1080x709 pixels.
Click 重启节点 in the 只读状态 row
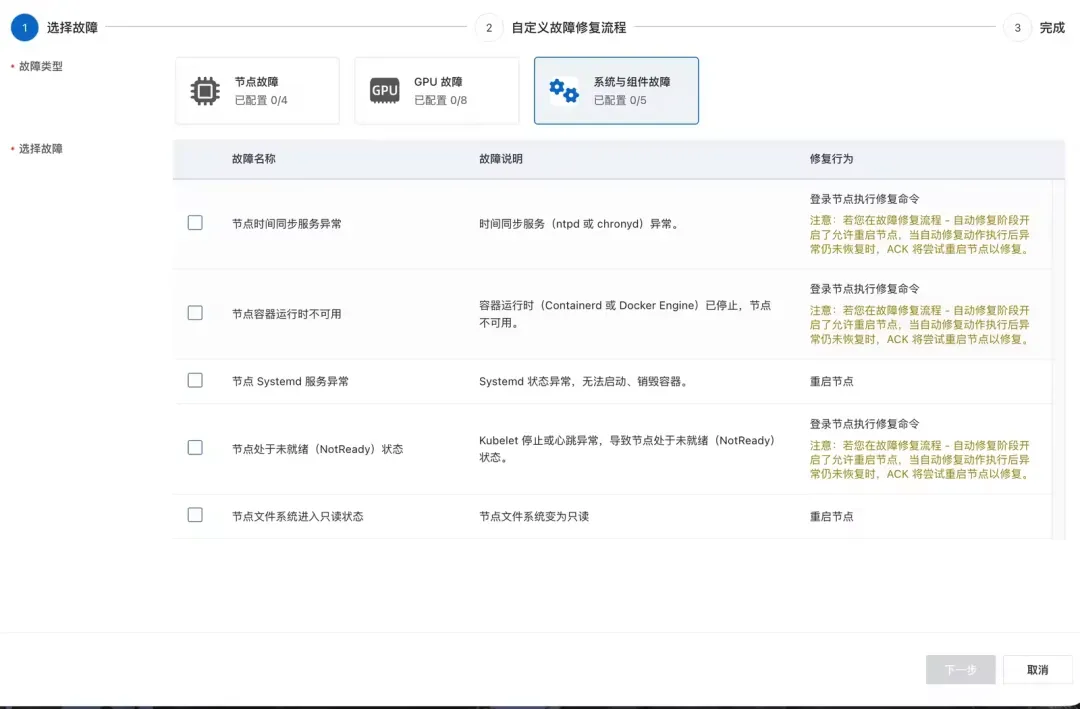click(831, 517)
